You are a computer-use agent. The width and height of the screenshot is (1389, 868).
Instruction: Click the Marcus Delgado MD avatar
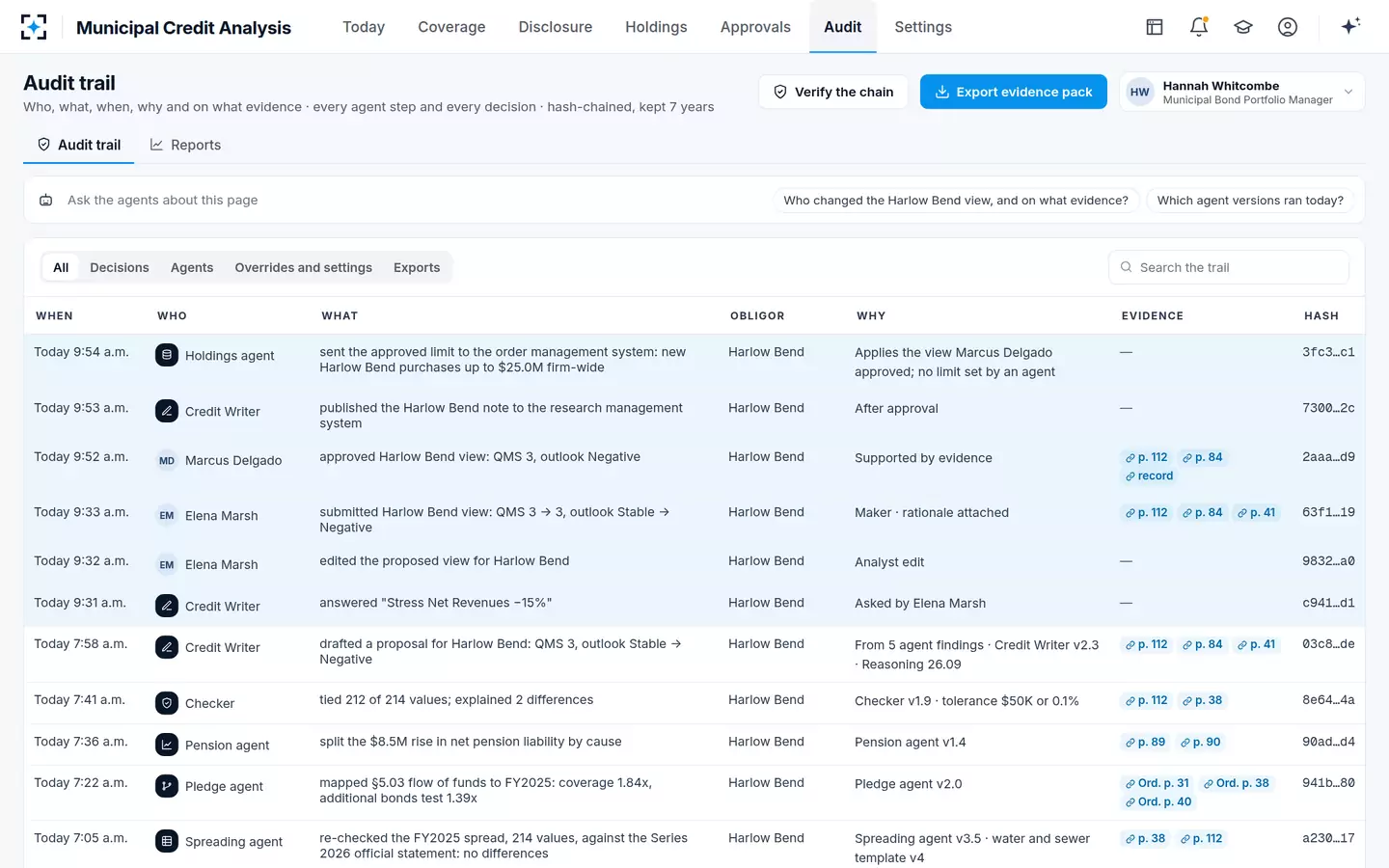[167, 460]
